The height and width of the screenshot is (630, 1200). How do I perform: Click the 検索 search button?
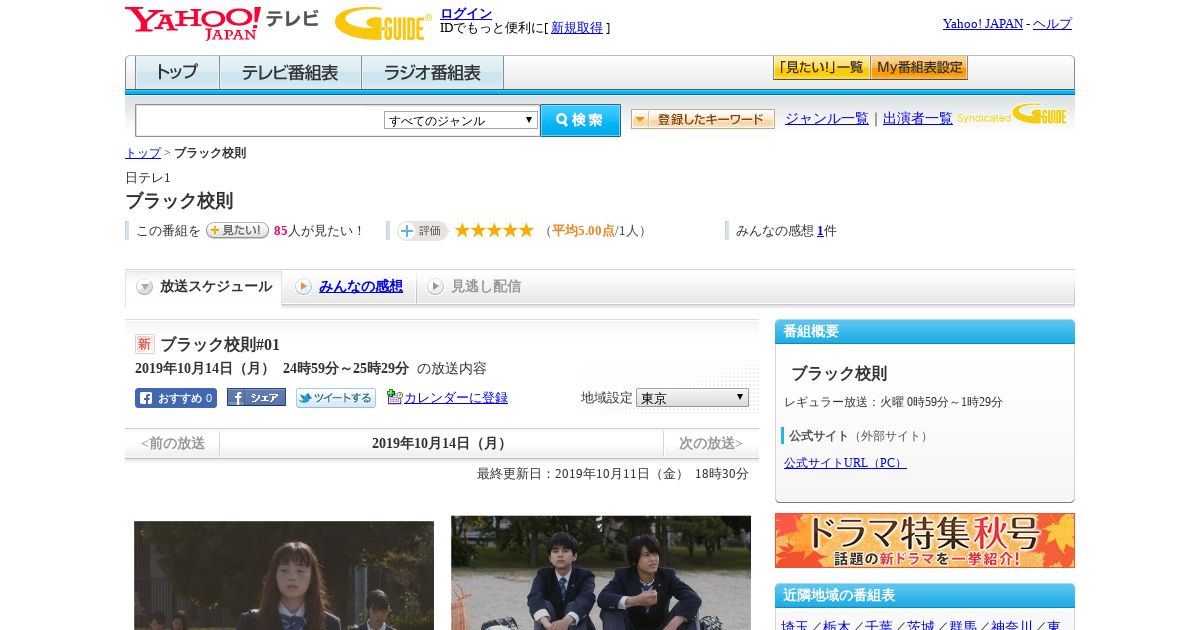(580, 120)
